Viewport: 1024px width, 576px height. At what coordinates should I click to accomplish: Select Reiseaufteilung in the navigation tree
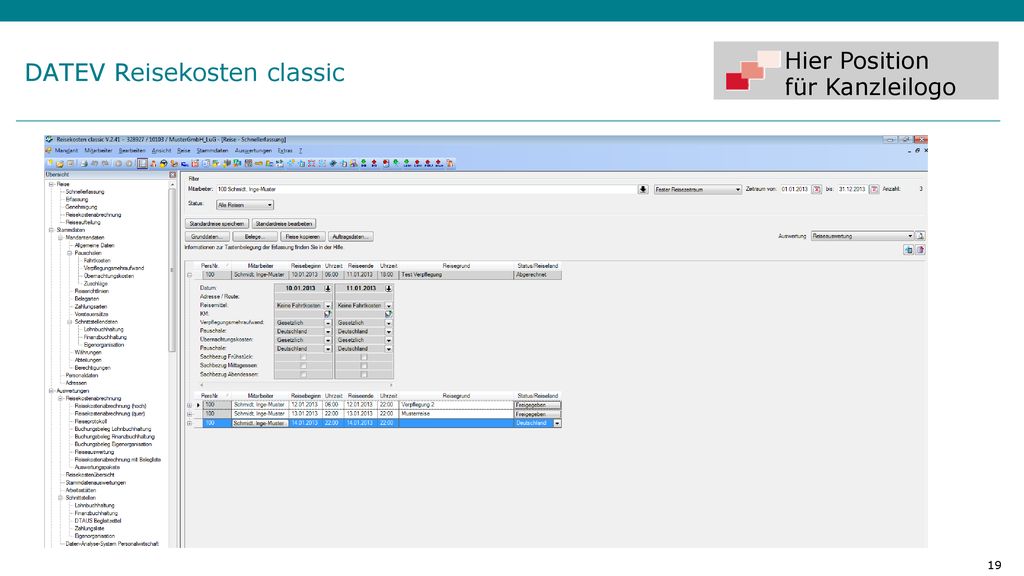(83, 222)
